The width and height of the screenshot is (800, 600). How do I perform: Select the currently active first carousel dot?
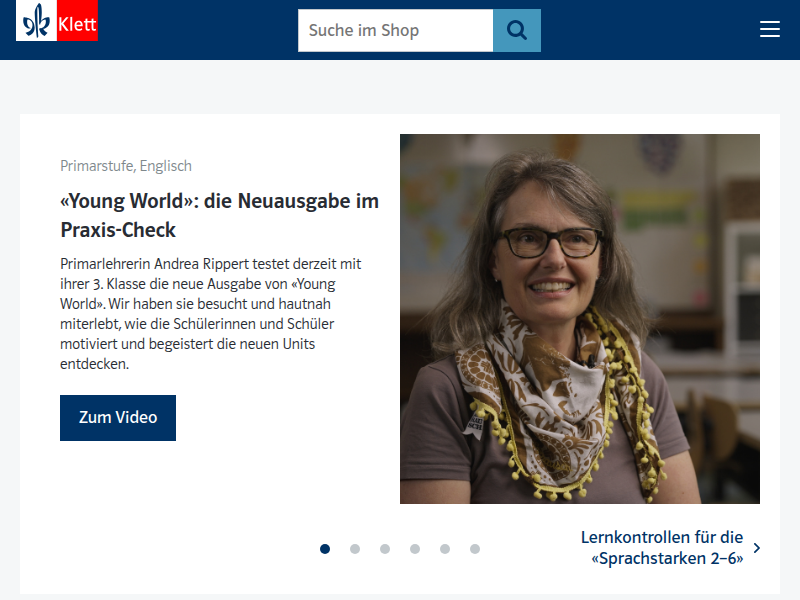coord(324,548)
